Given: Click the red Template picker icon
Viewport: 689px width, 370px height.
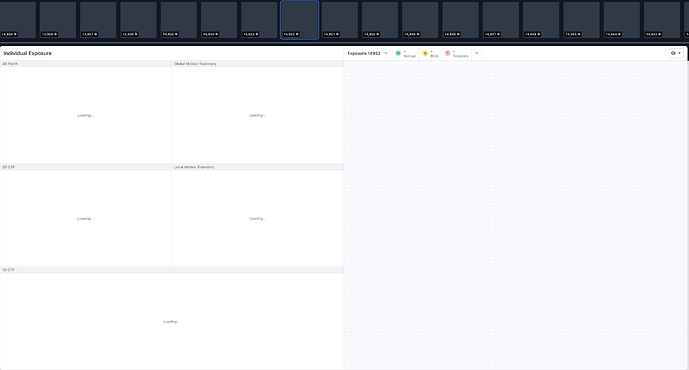Looking at the screenshot, I should 447,53.
